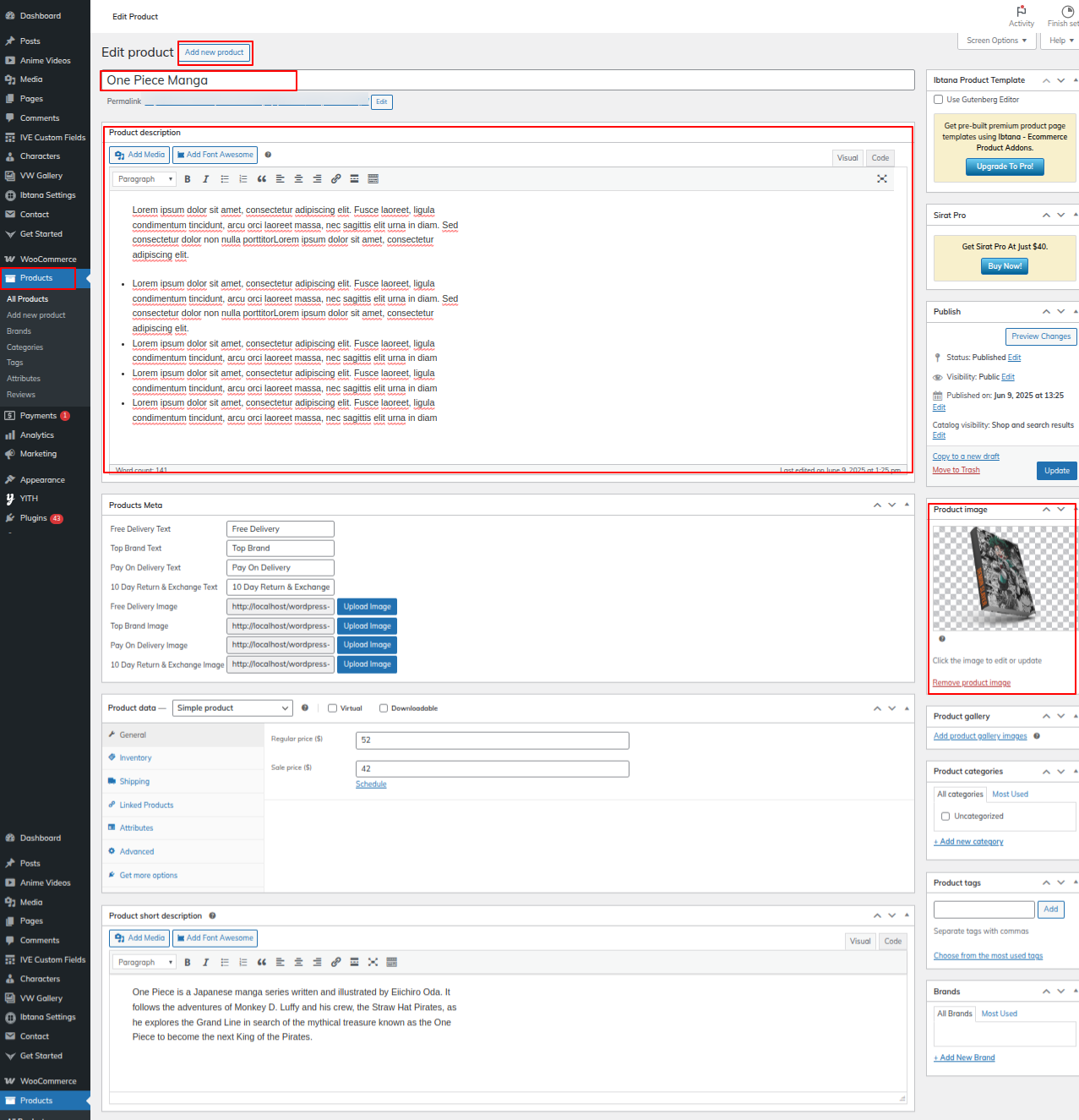Click Insert link icon in Product description toolbar
Viewport: 1079px width, 1120px height.
[335, 179]
